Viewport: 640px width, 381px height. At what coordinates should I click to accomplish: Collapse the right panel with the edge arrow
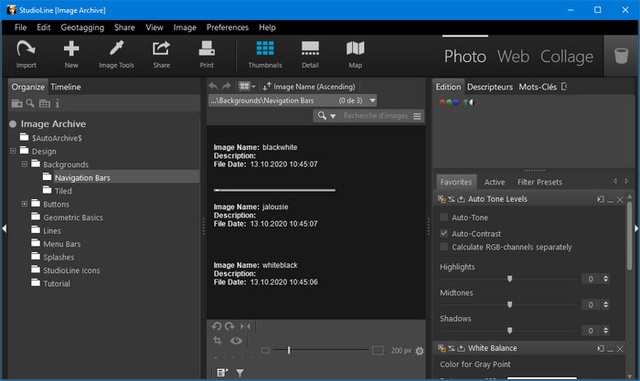point(636,228)
